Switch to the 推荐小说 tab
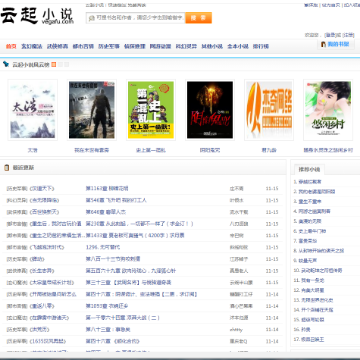The image size is (360, 360). [x=307, y=169]
